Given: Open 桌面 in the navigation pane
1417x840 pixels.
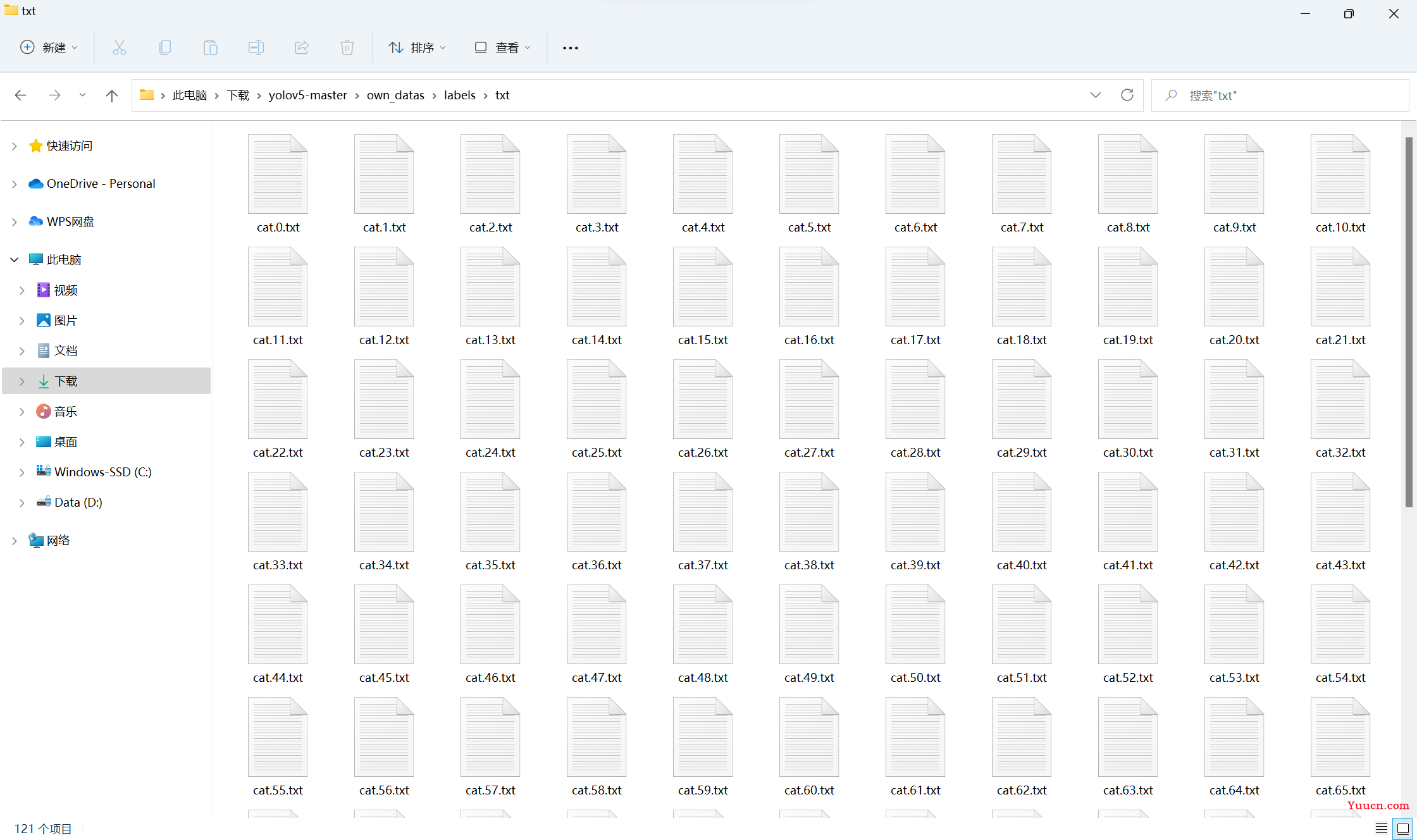Looking at the screenshot, I should click(x=65, y=442).
